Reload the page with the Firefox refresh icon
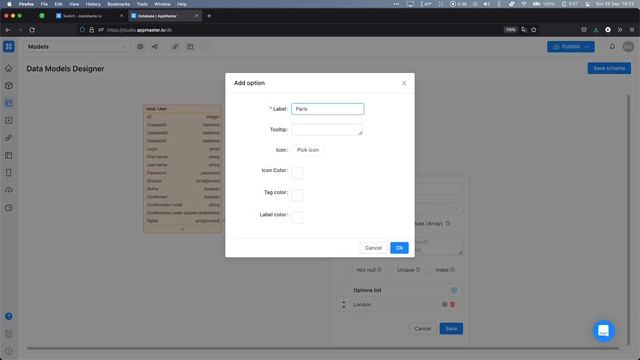This screenshot has width=640, height=360. [32, 30]
